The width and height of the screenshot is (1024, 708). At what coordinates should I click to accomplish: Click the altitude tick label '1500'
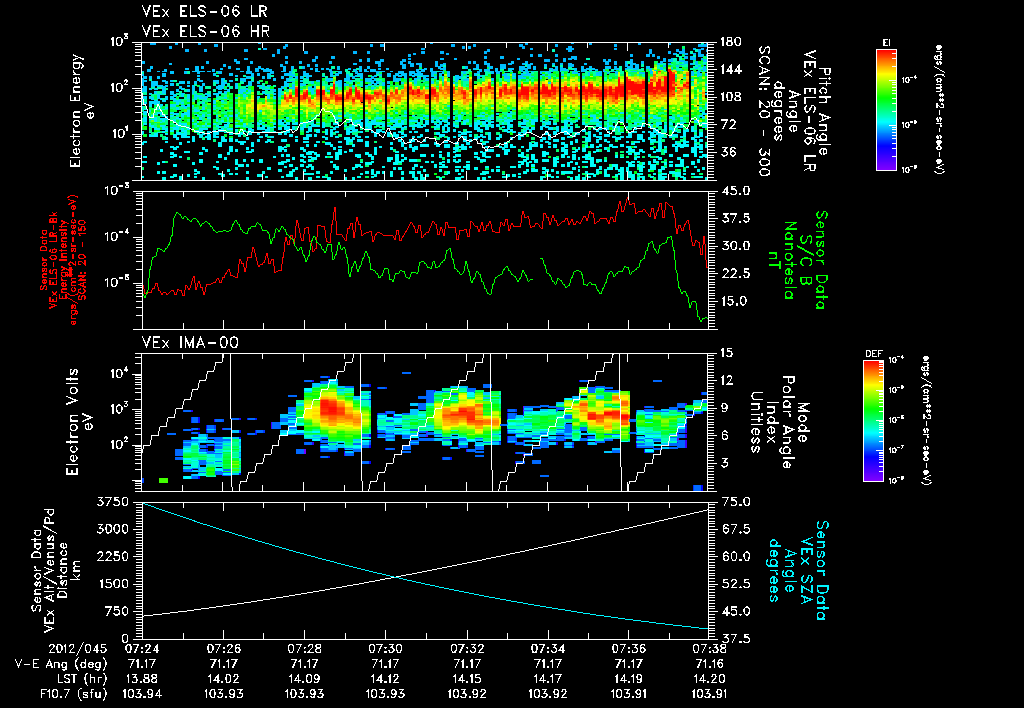pyautogui.click(x=114, y=584)
